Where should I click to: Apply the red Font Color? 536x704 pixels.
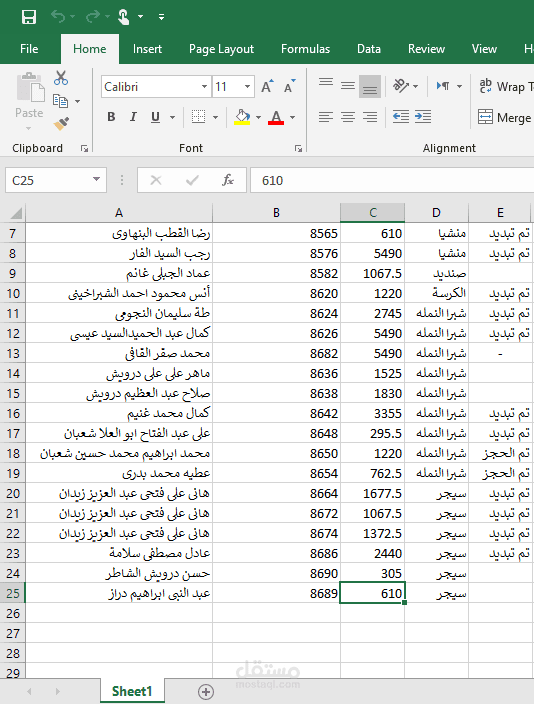click(x=276, y=117)
